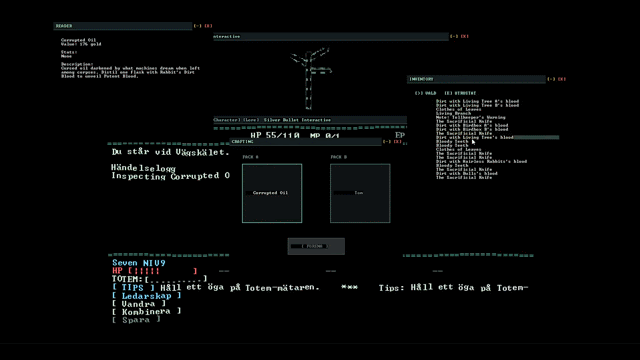Select the Kombinera menu option

point(147,312)
